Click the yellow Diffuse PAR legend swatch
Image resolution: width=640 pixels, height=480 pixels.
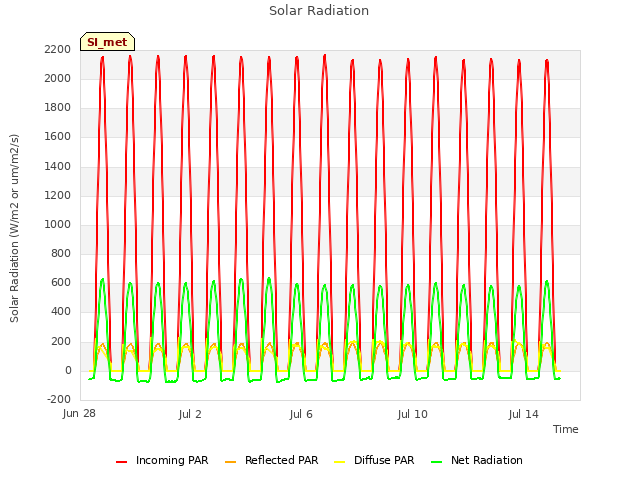(340, 462)
